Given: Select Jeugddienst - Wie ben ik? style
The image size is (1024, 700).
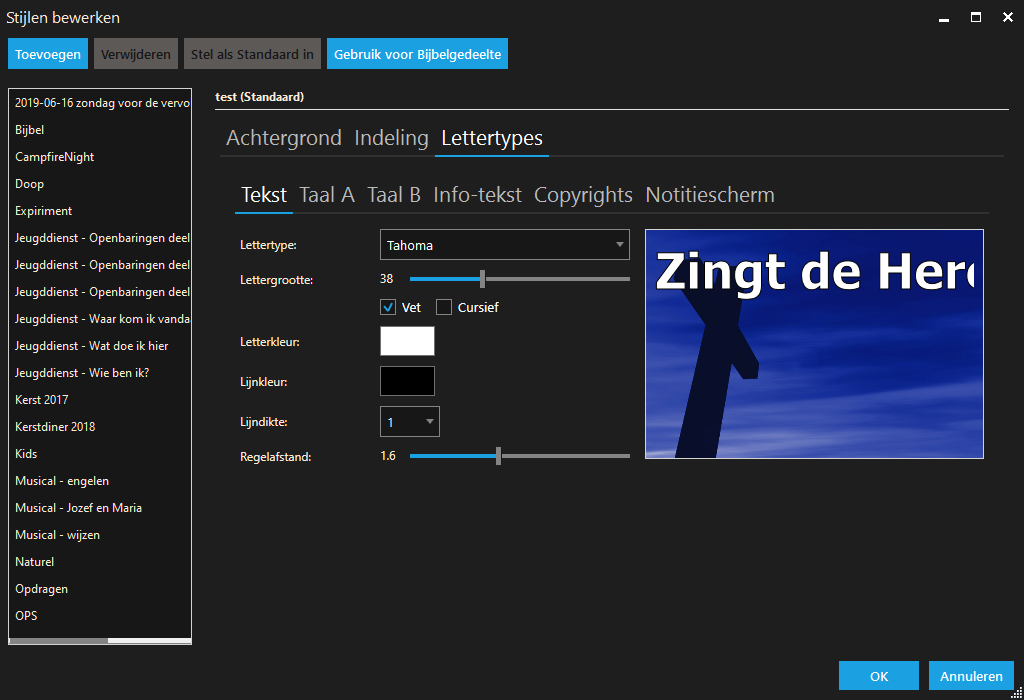Looking at the screenshot, I should coord(100,373).
